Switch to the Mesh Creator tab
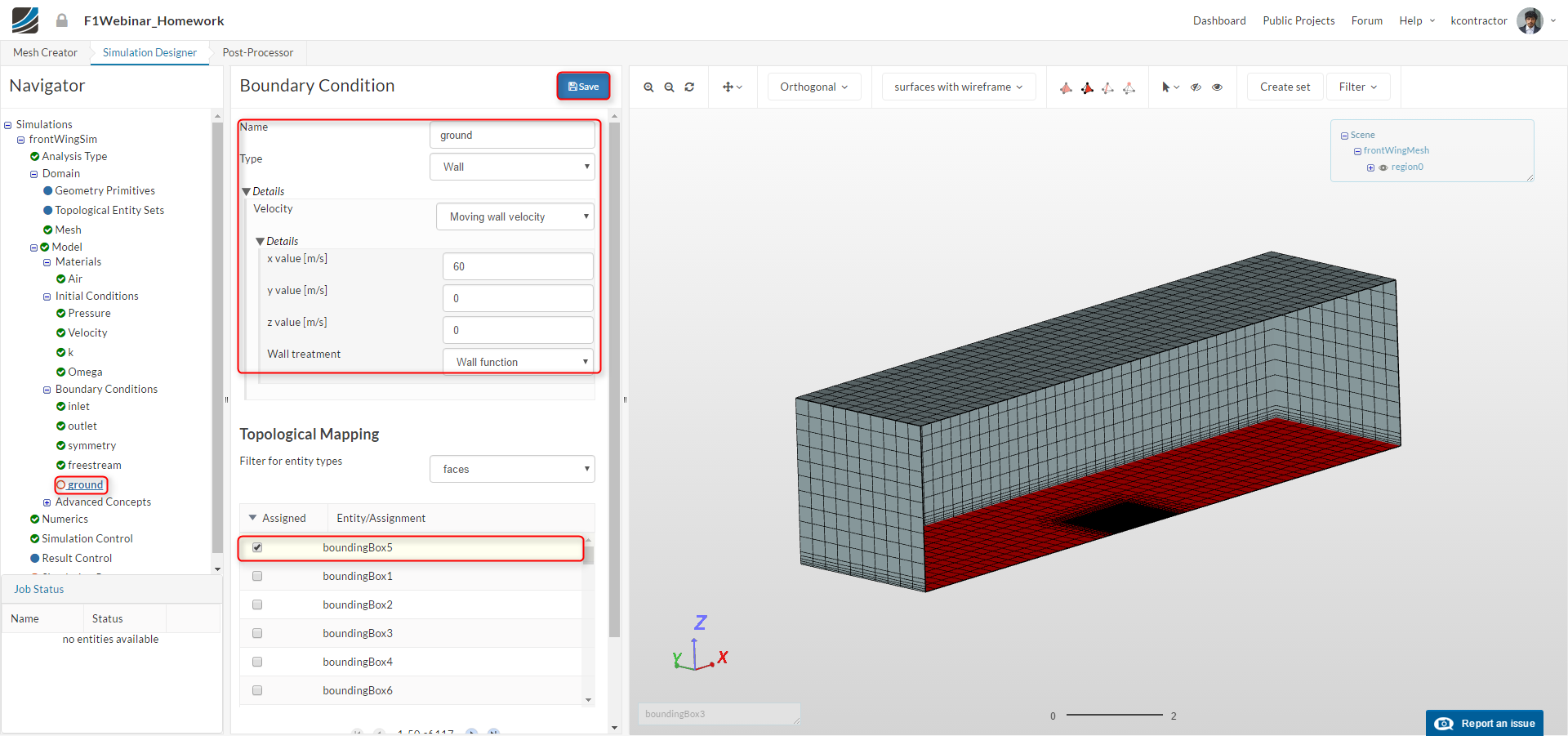The height and width of the screenshot is (736, 1568). coord(45,52)
